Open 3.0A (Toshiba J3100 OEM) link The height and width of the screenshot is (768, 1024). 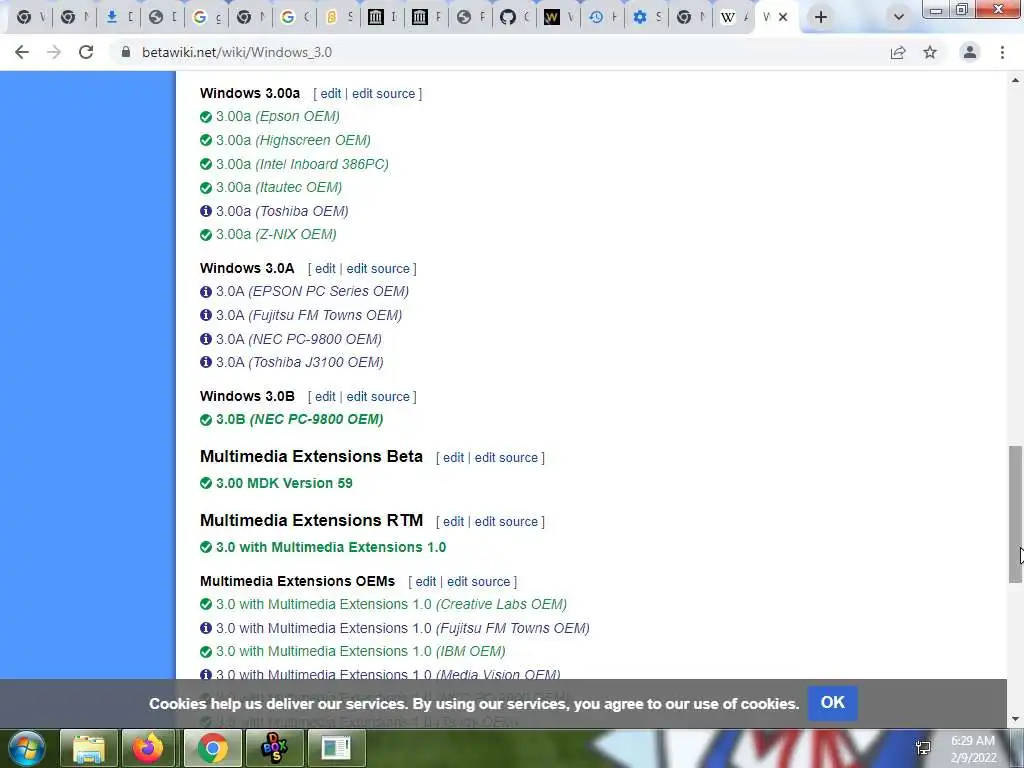click(300, 362)
